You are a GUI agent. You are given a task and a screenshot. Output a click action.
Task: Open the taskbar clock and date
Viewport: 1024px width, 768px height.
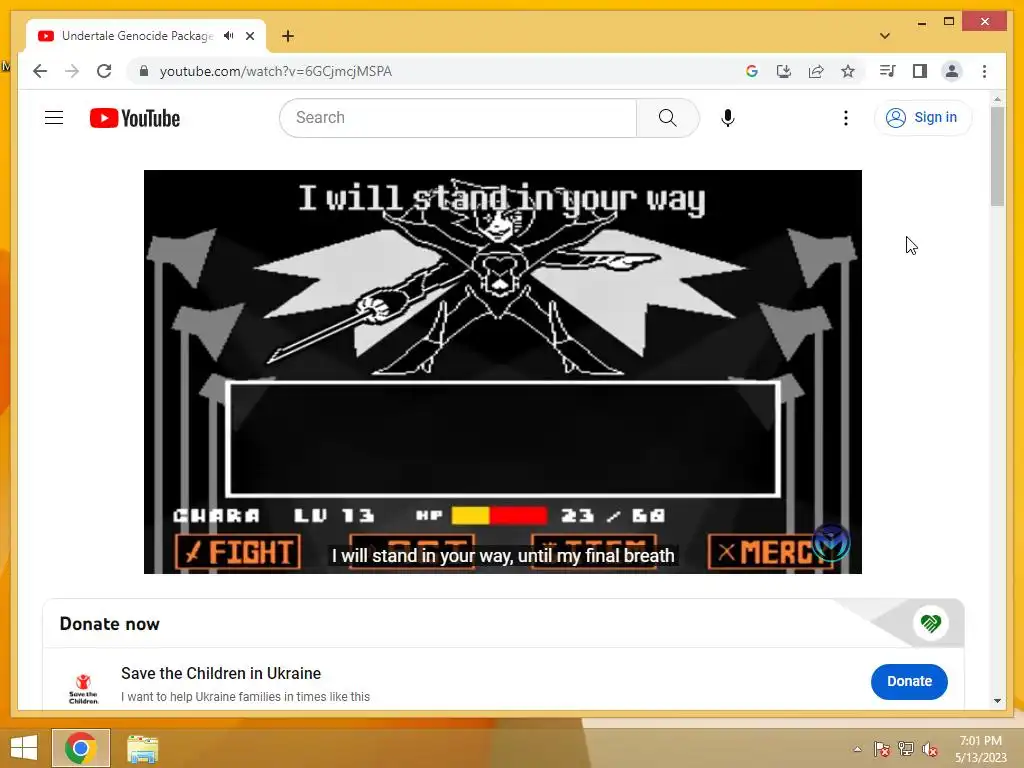[981, 749]
